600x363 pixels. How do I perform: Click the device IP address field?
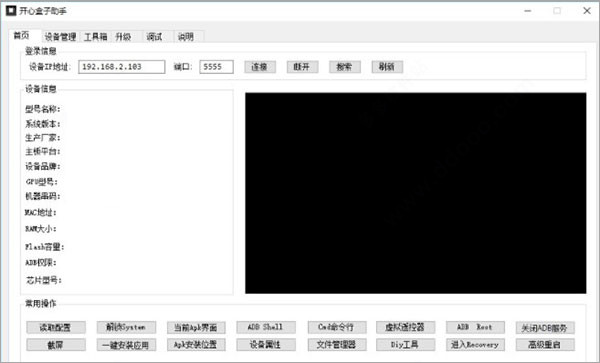tap(122, 67)
